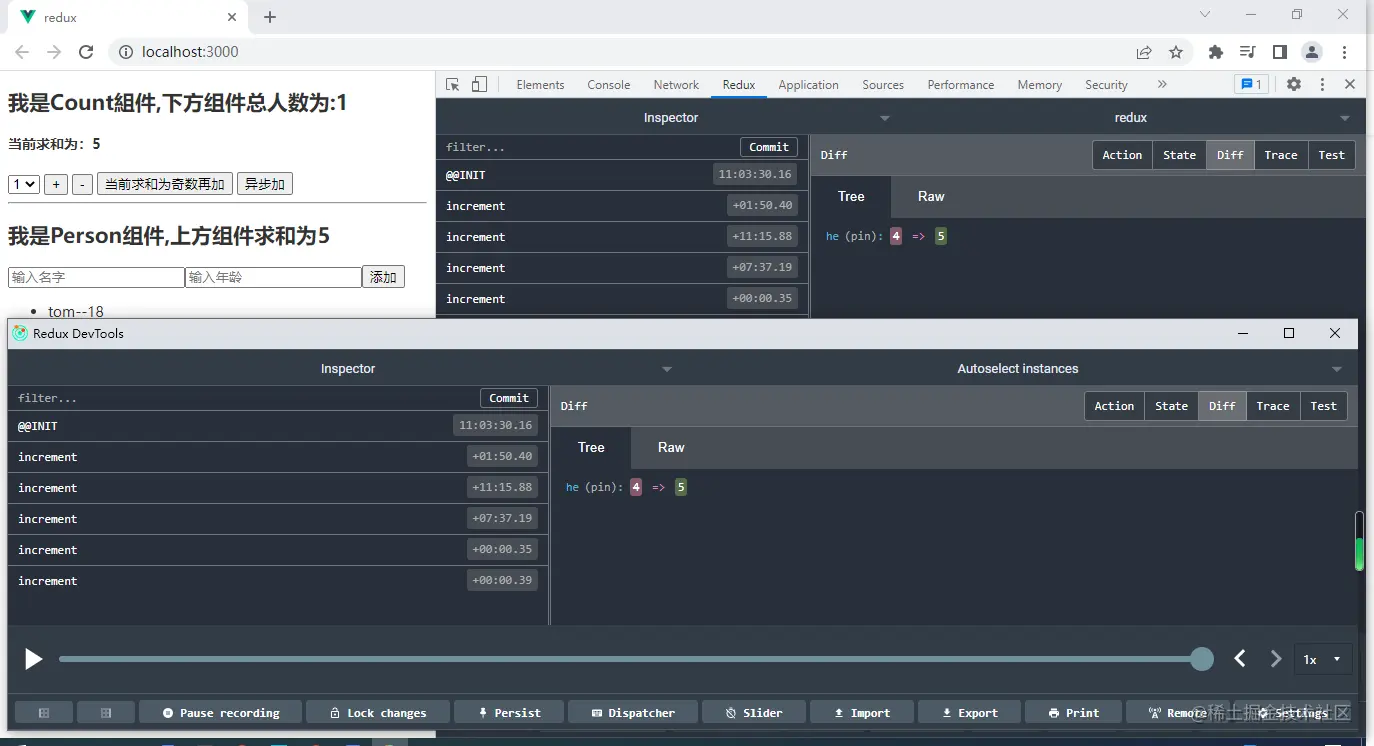Open the Inspector dropdown in Redux DevTools window
This screenshot has width=1374, height=746.
[347, 369]
